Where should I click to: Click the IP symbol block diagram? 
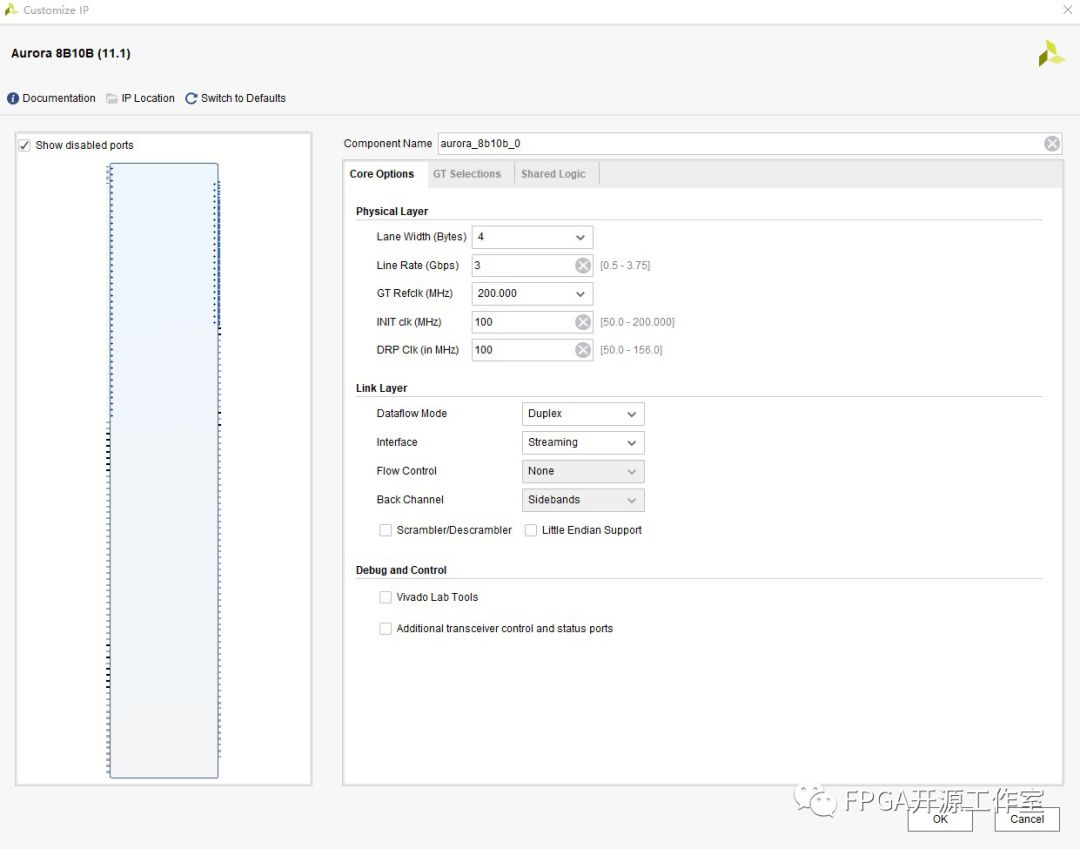pyautogui.click(x=164, y=470)
